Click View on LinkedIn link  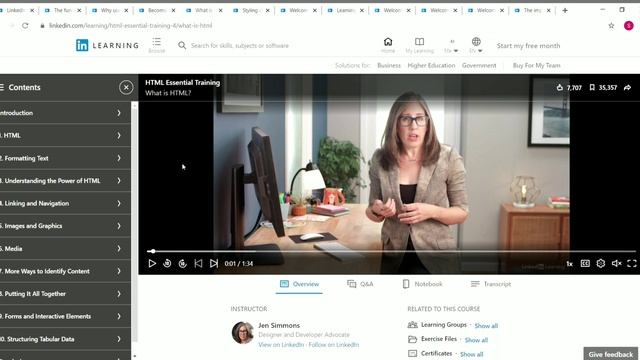point(281,345)
